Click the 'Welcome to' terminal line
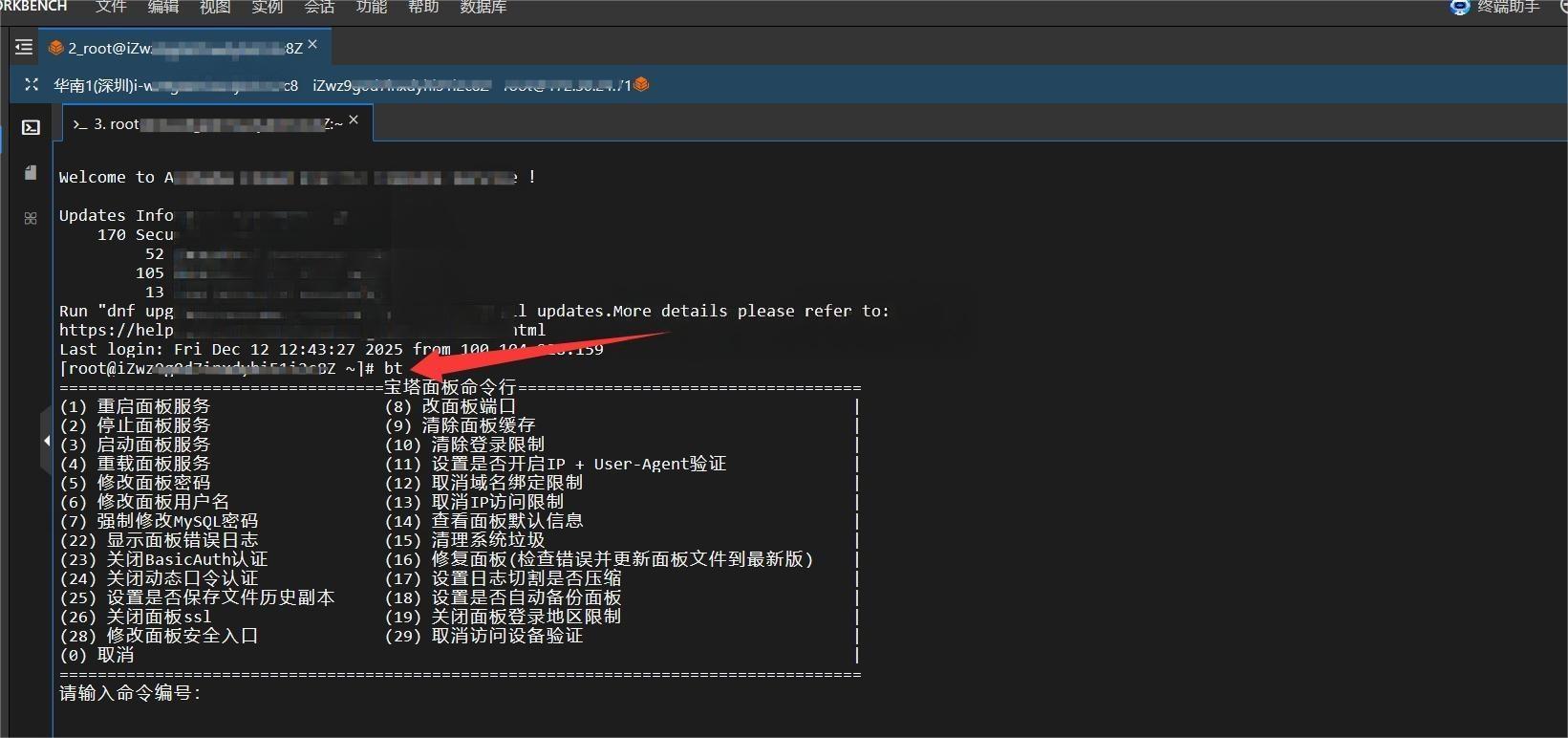This screenshot has height=738, width=1568. tap(297, 177)
